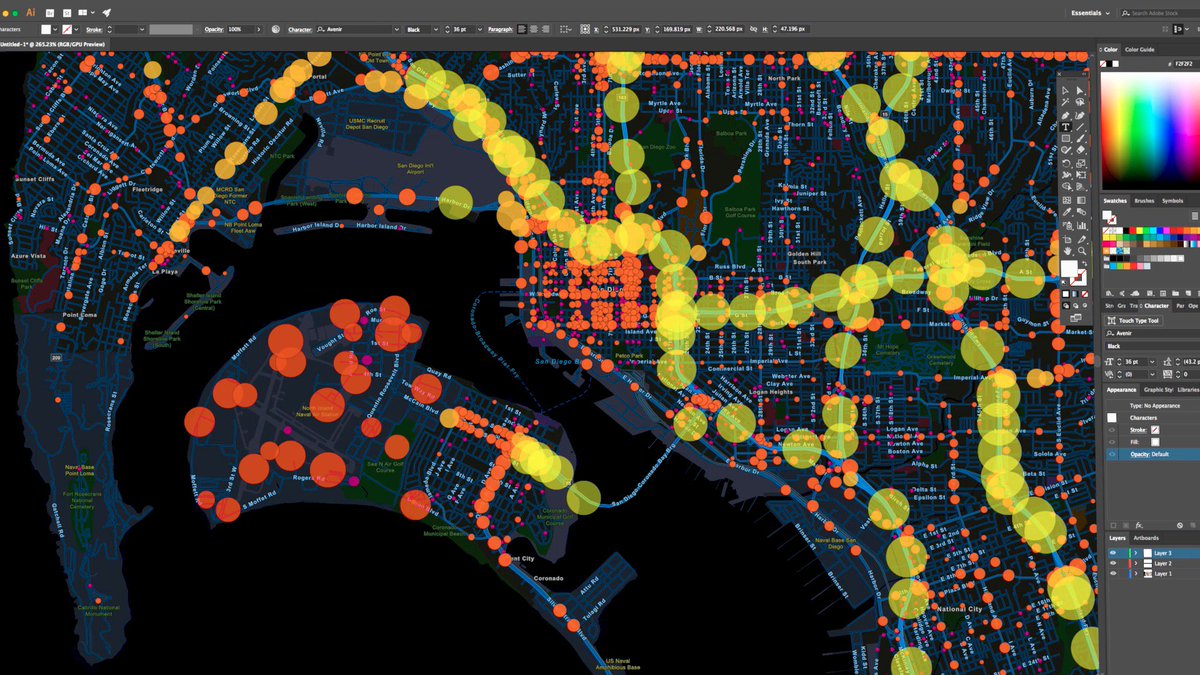Image resolution: width=1200 pixels, height=675 pixels.
Task: Select the Pen tool
Action: point(1065,115)
